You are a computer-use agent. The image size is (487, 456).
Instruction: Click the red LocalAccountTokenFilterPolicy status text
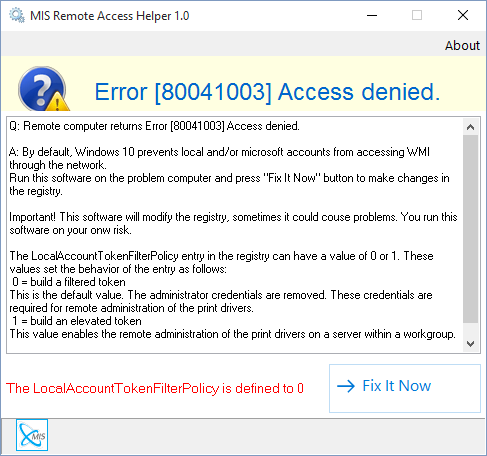pos(155,388)
